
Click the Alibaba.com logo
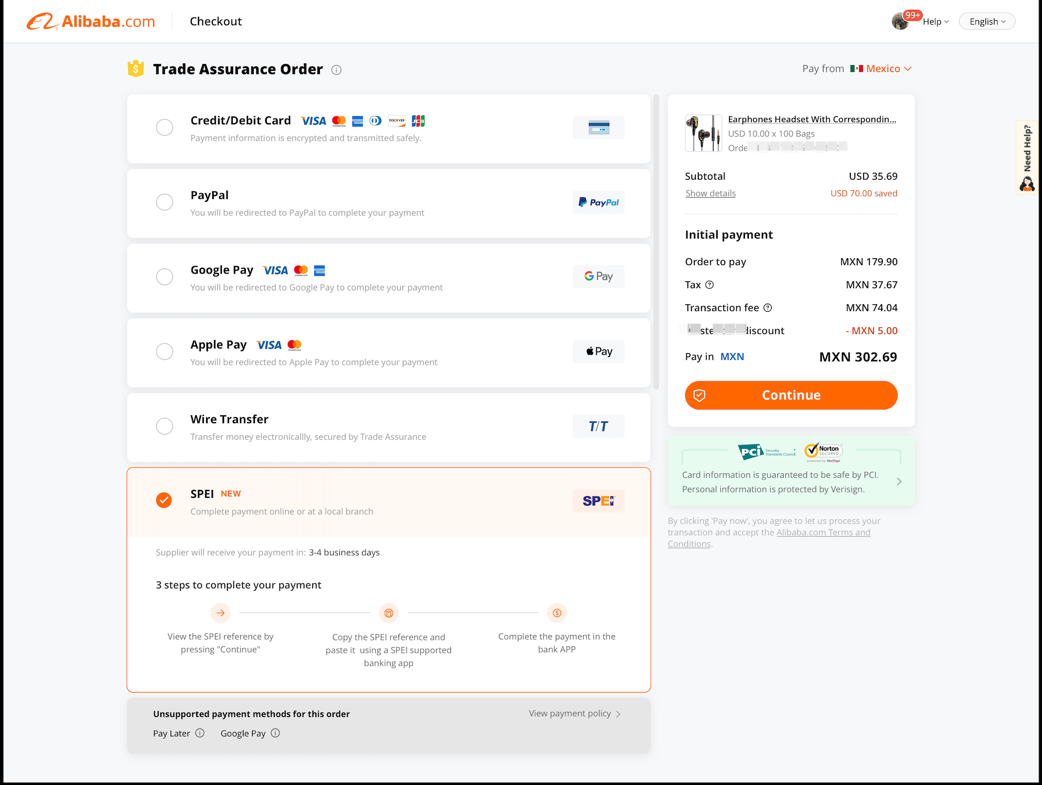(x=91, y=21)
